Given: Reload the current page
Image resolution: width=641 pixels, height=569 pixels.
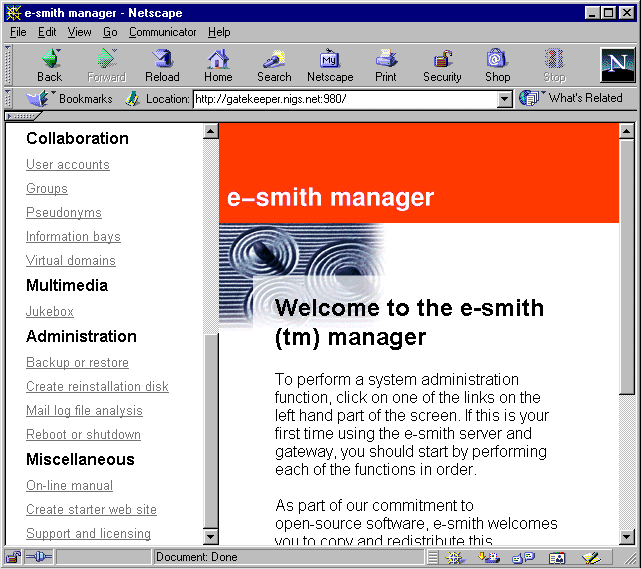Looking at the screenshot, I should [163, 58].
